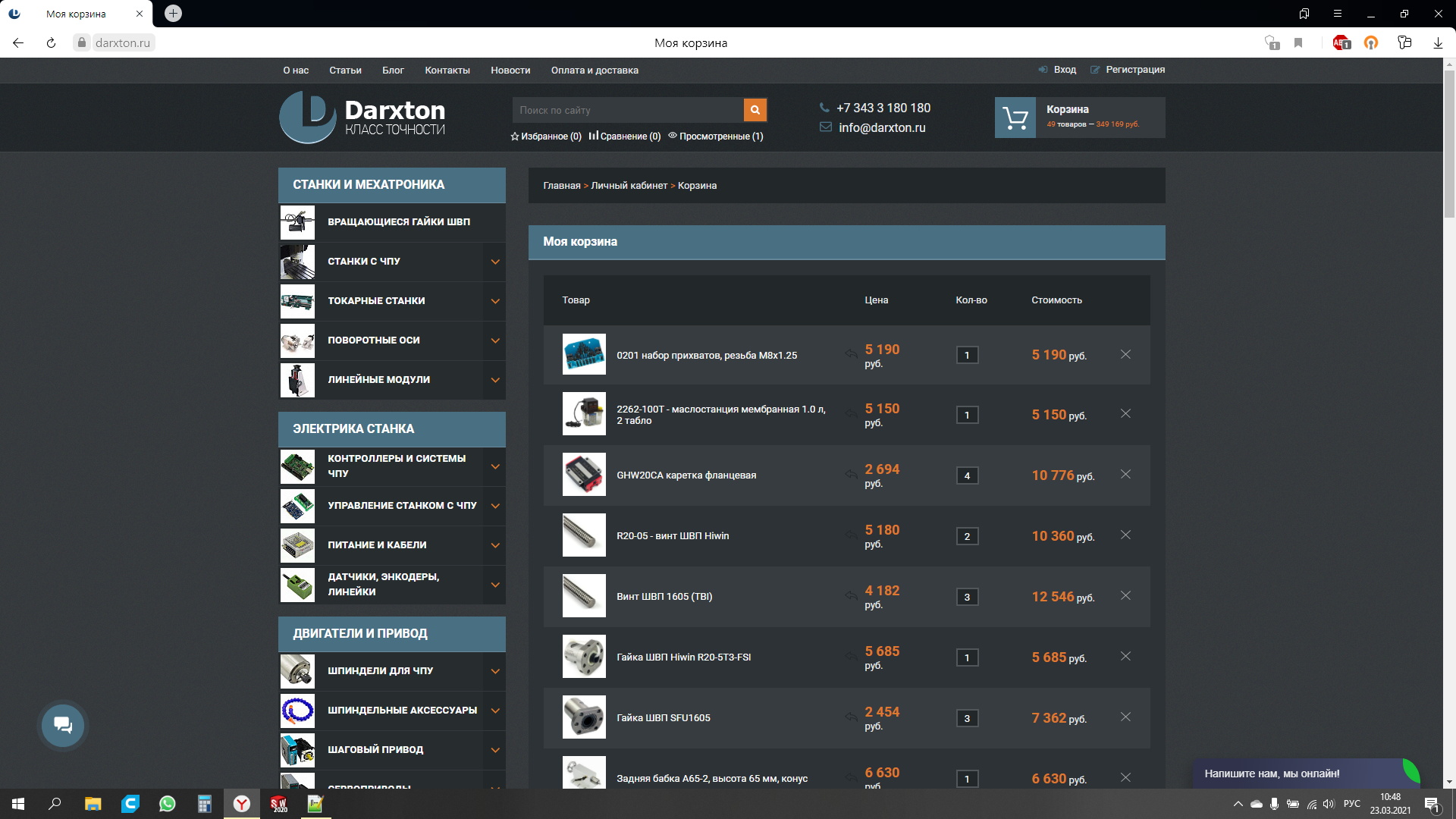The width and height of the screenshot is (1456, 819).
Task: Open the online chat bubble icon
Action: (63, 726)
